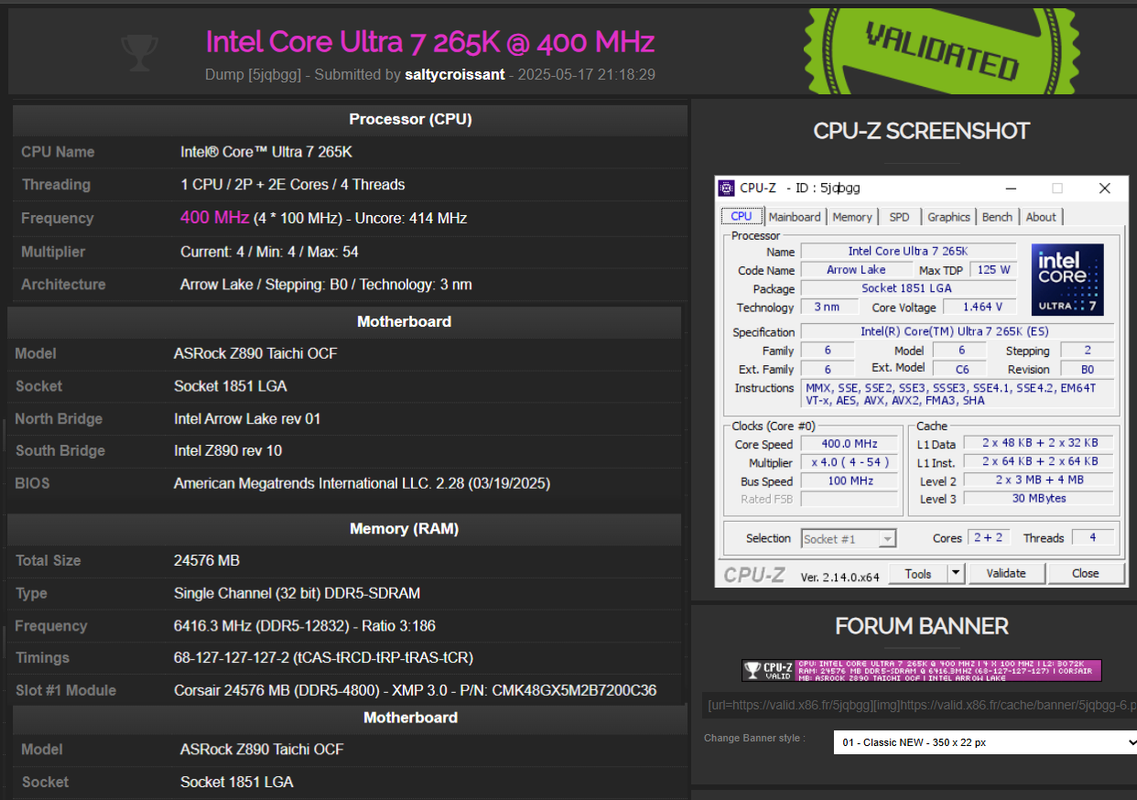Open the Socket #1 selection dropdown

click(848, 539)
